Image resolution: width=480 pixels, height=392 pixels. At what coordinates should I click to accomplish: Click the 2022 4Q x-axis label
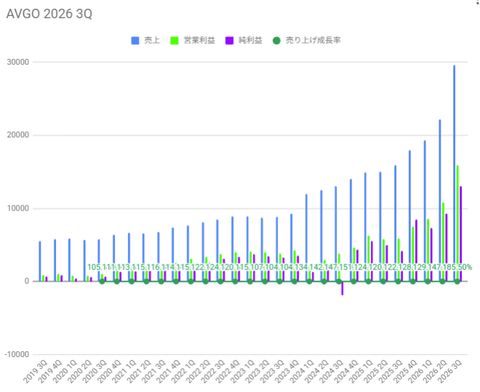(228, 371)
